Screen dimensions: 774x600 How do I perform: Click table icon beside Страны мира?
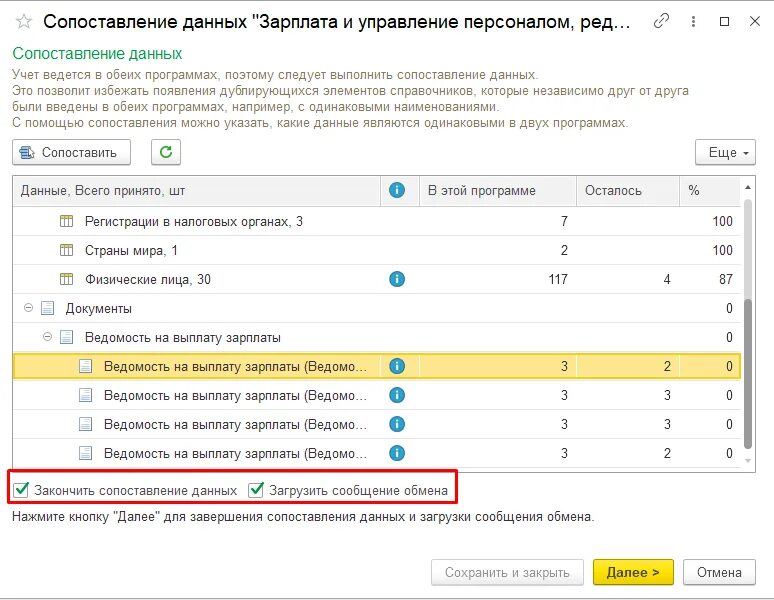click(x=66, y=250)
